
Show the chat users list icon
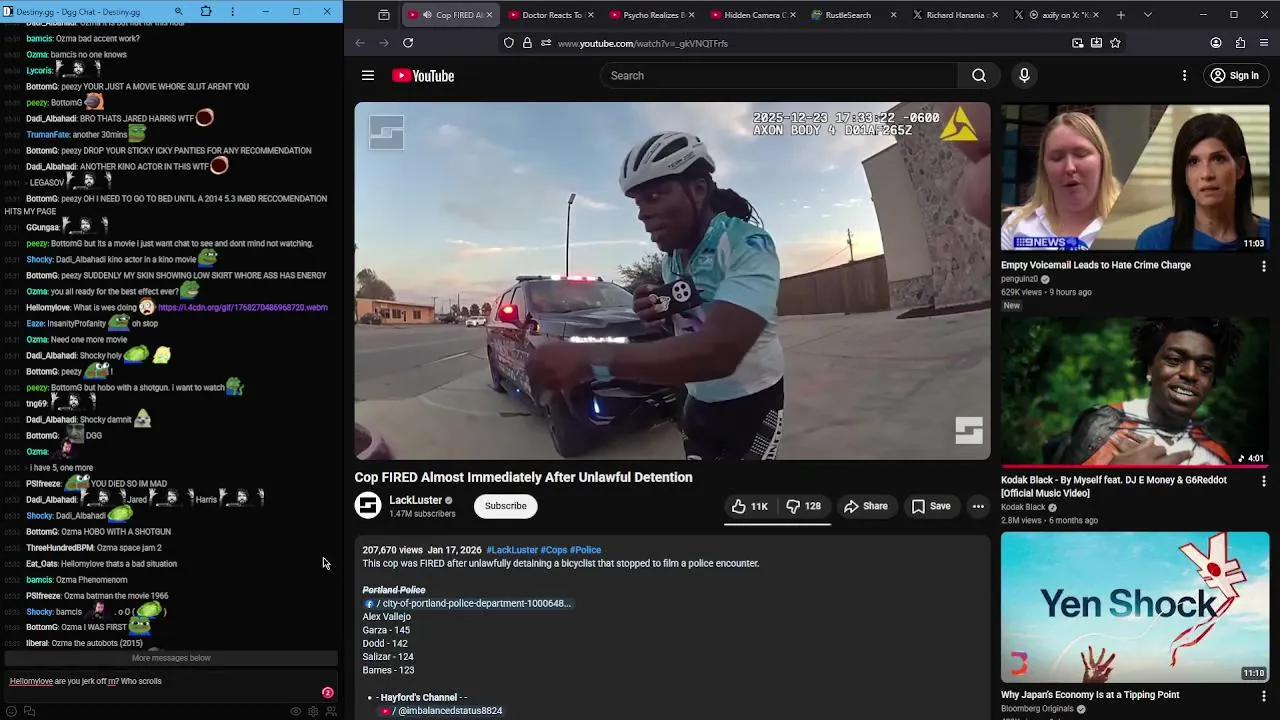[x=330, y=711]
